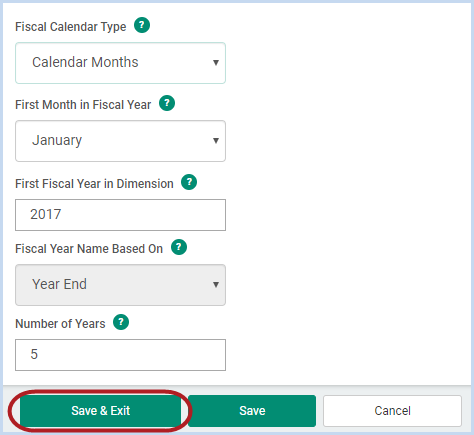This screenshot has height=435, width=474.
Task: Open help for Fiscal Calendar Type
Action: tap(142, 25)
